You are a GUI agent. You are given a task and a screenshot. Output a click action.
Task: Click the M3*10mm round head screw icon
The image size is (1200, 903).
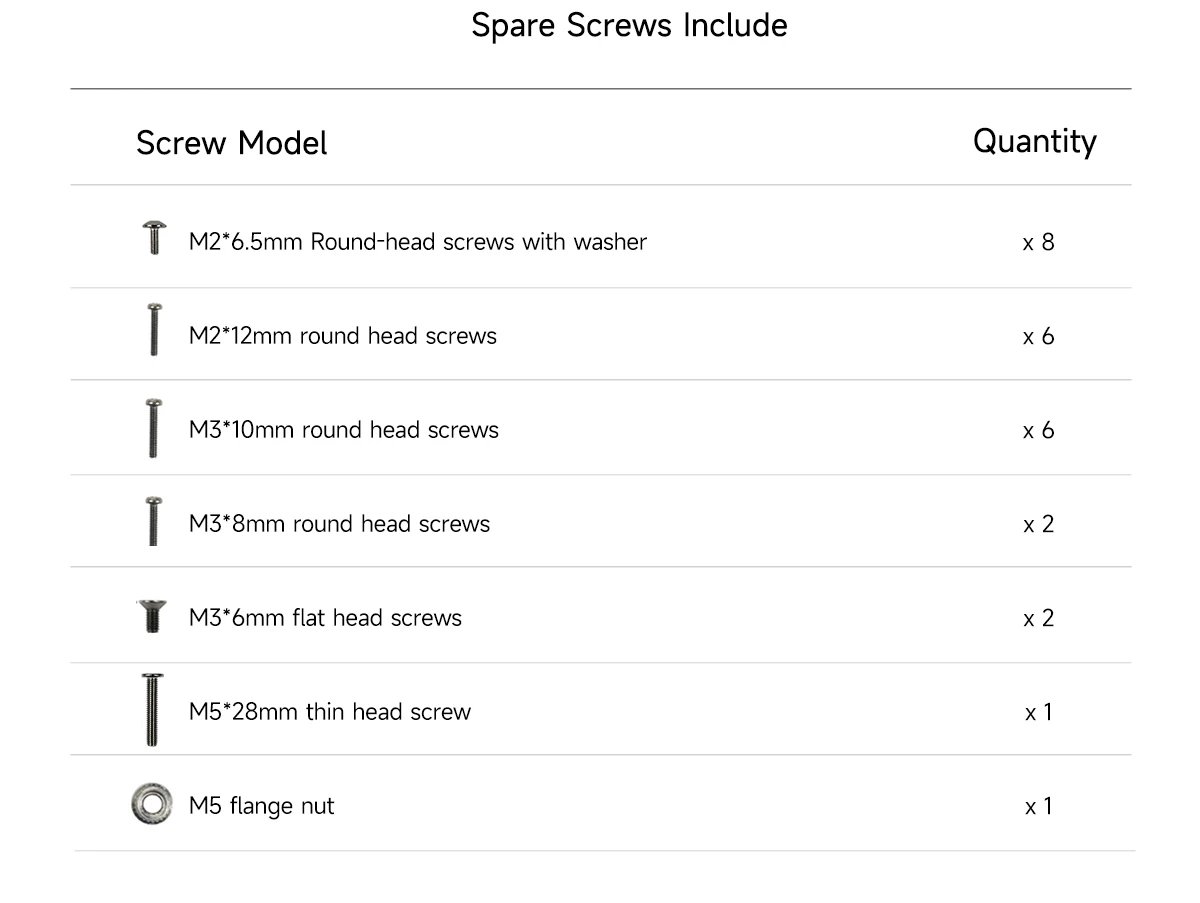tap(153, 428)
